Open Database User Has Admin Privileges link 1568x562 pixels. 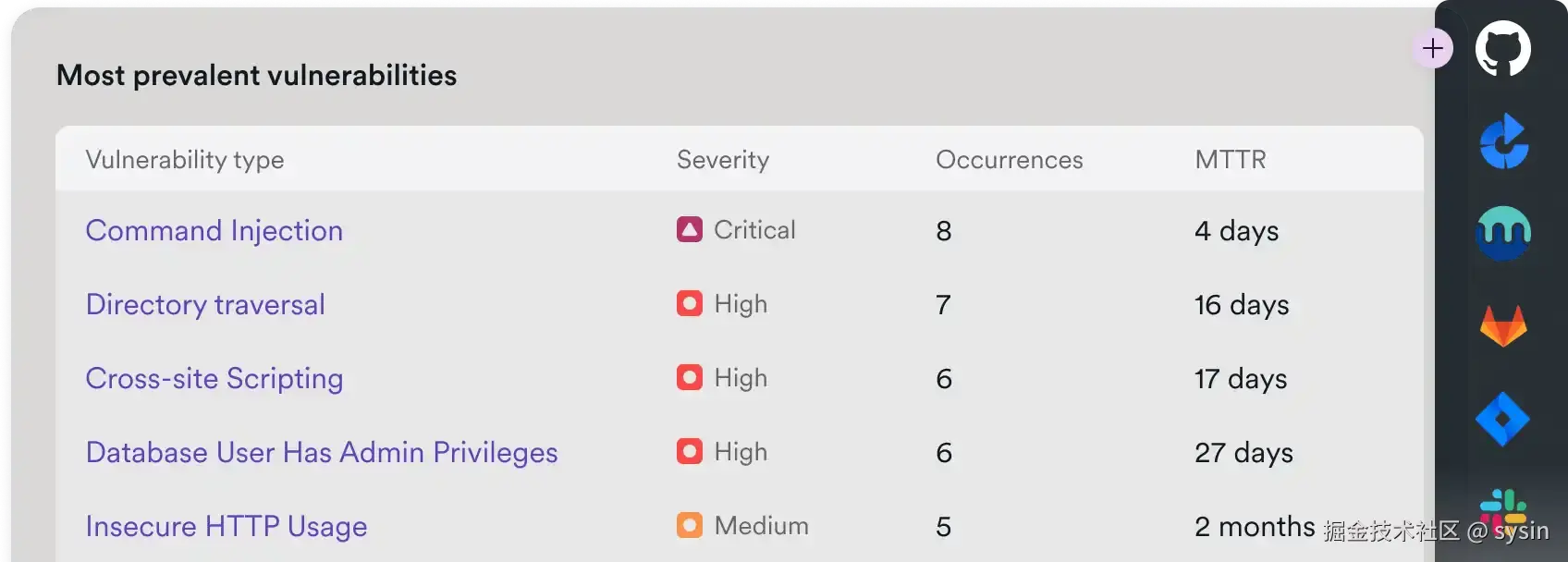pos(322,452)
